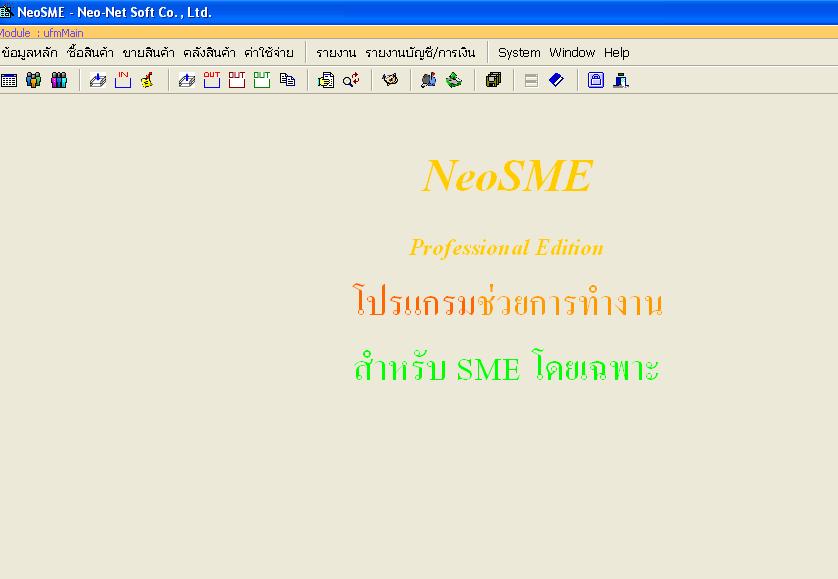
Task: Click the green money icon
Action: coord(454,80)
